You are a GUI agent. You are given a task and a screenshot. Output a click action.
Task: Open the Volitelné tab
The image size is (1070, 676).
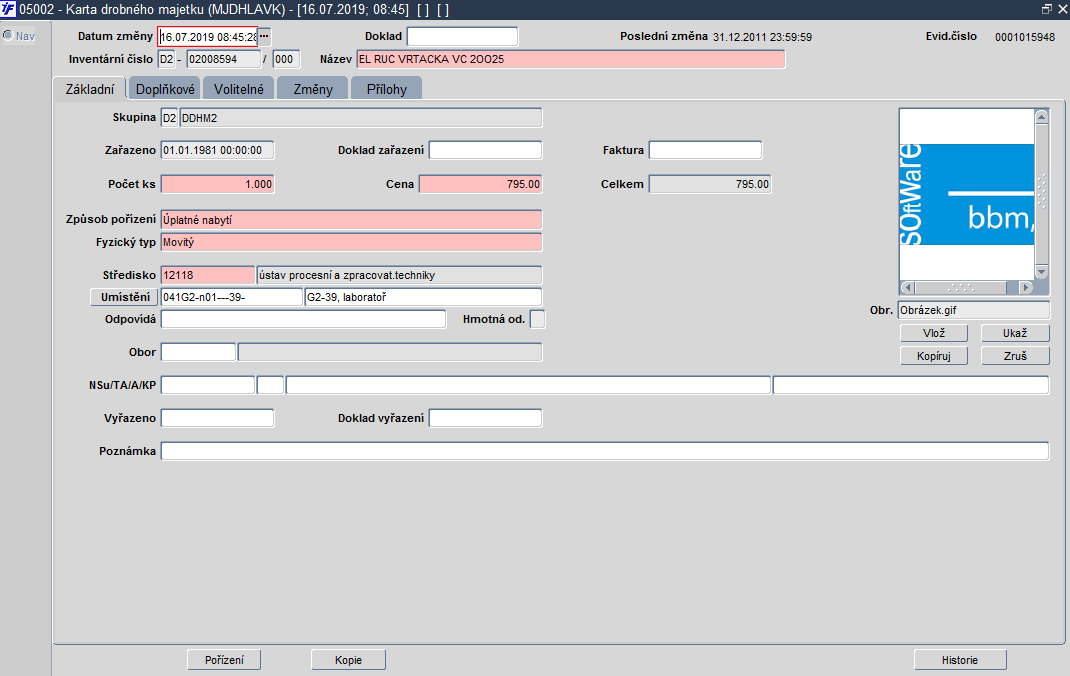[x=239, y=89]
